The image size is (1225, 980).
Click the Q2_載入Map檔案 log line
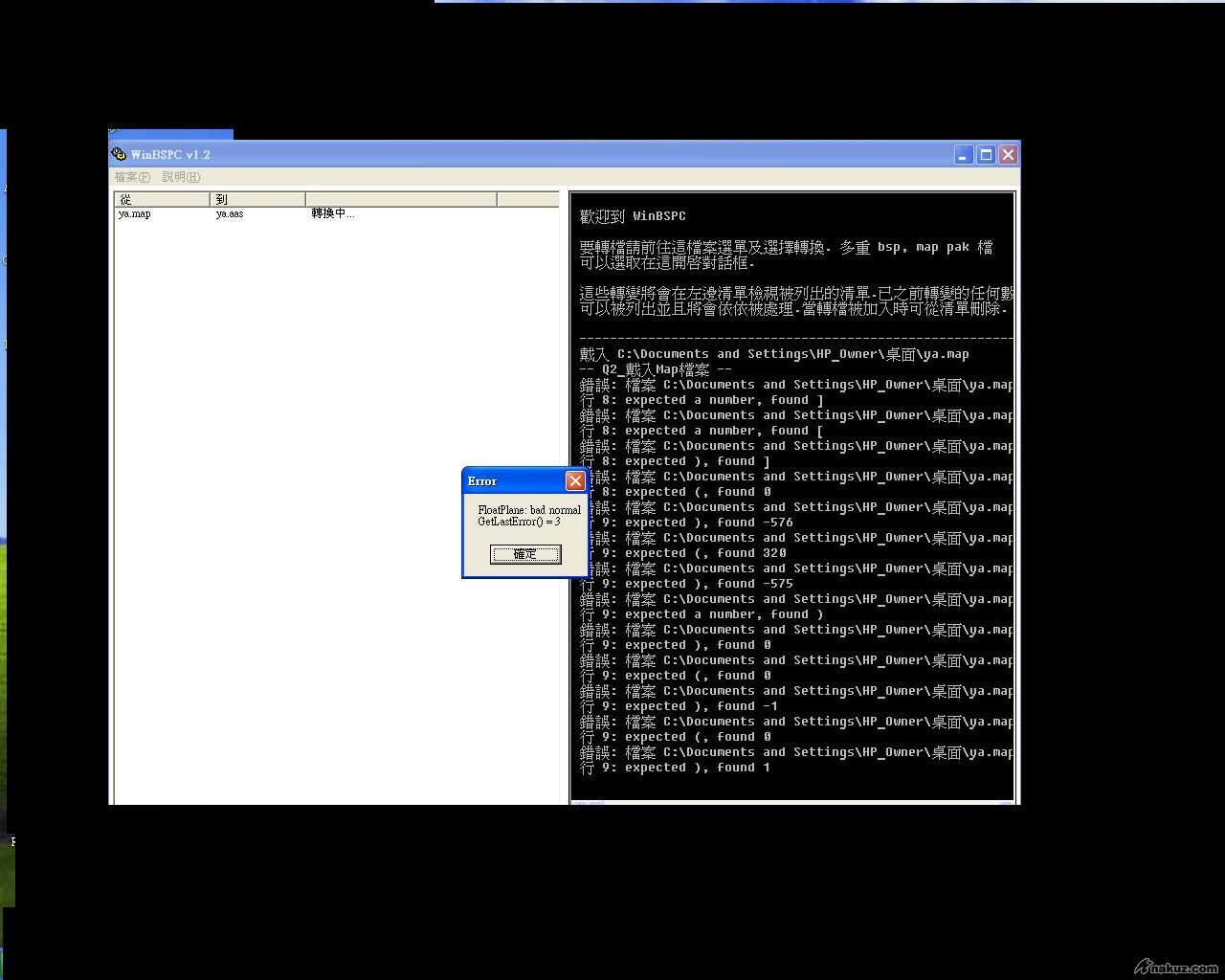[x=656, y=369]
